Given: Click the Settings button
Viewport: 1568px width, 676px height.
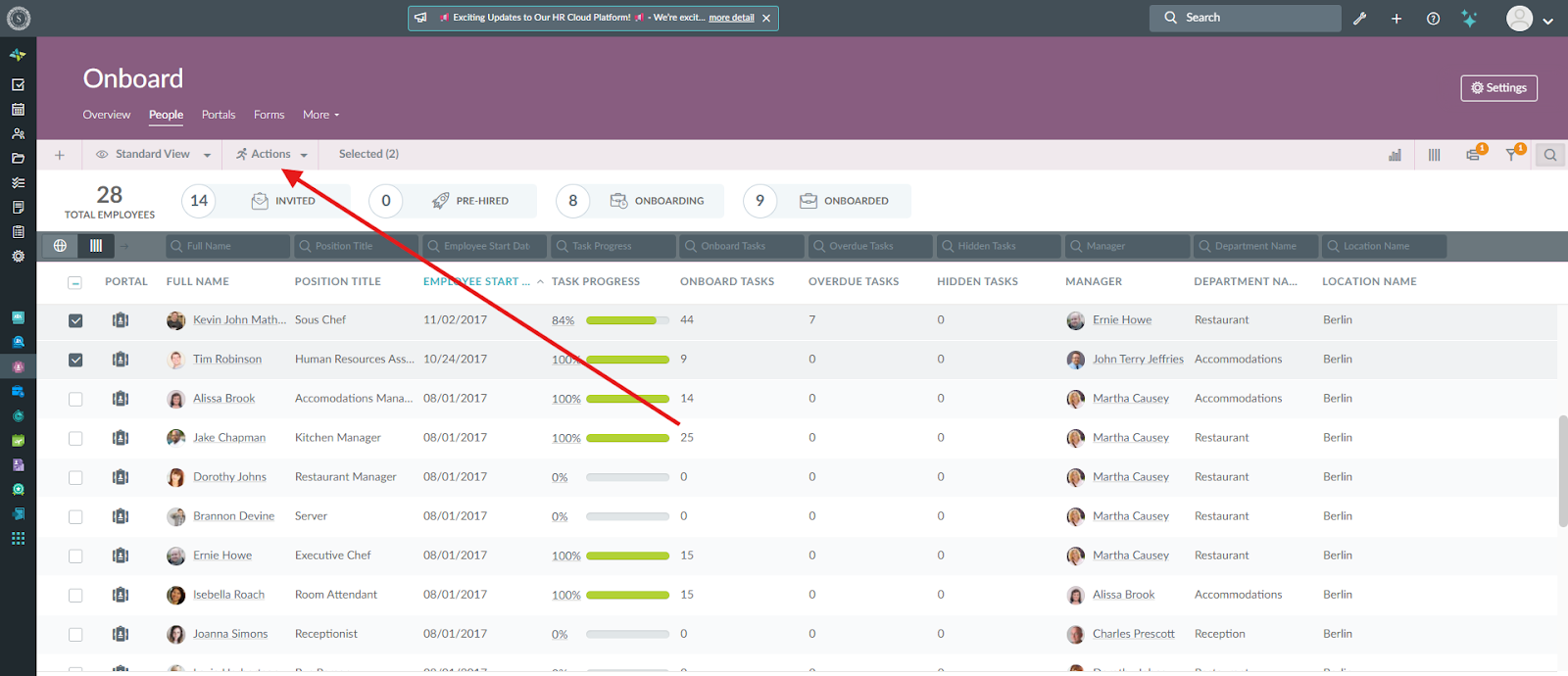Looking at the screenshot, I should (x=1498, y=88).
